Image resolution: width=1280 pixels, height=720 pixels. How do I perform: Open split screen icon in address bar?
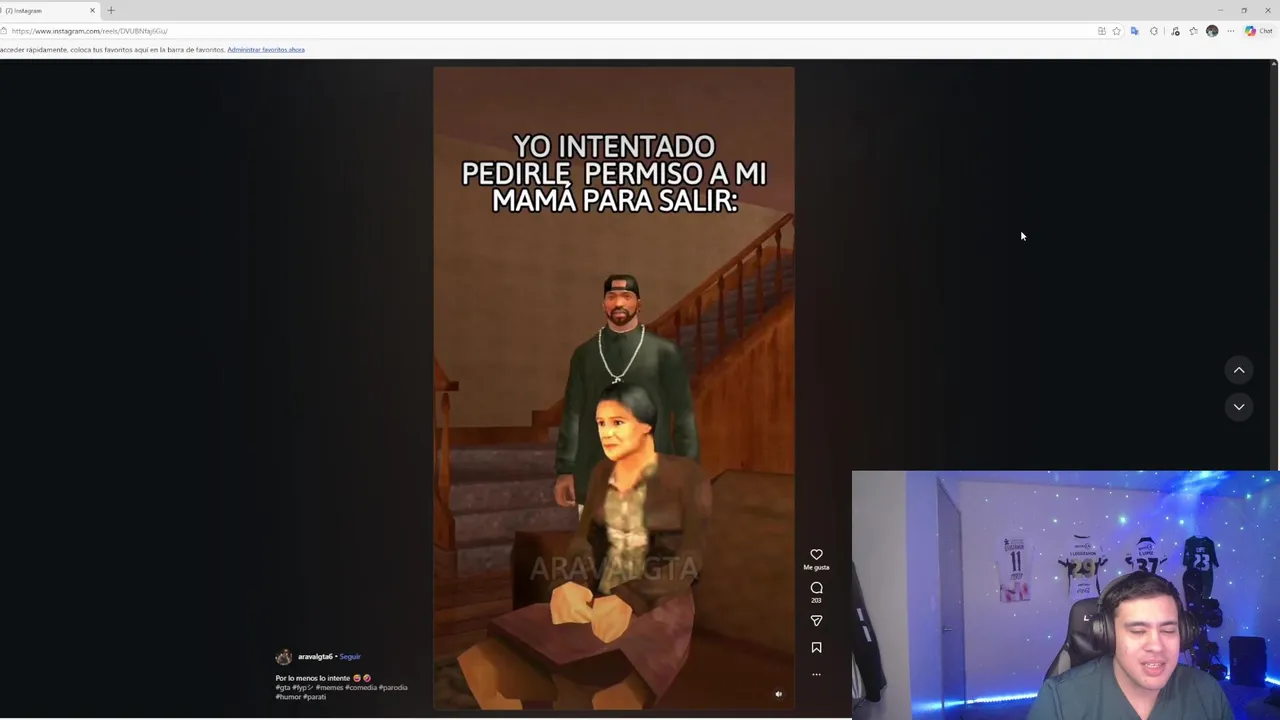coord(1102,31)
